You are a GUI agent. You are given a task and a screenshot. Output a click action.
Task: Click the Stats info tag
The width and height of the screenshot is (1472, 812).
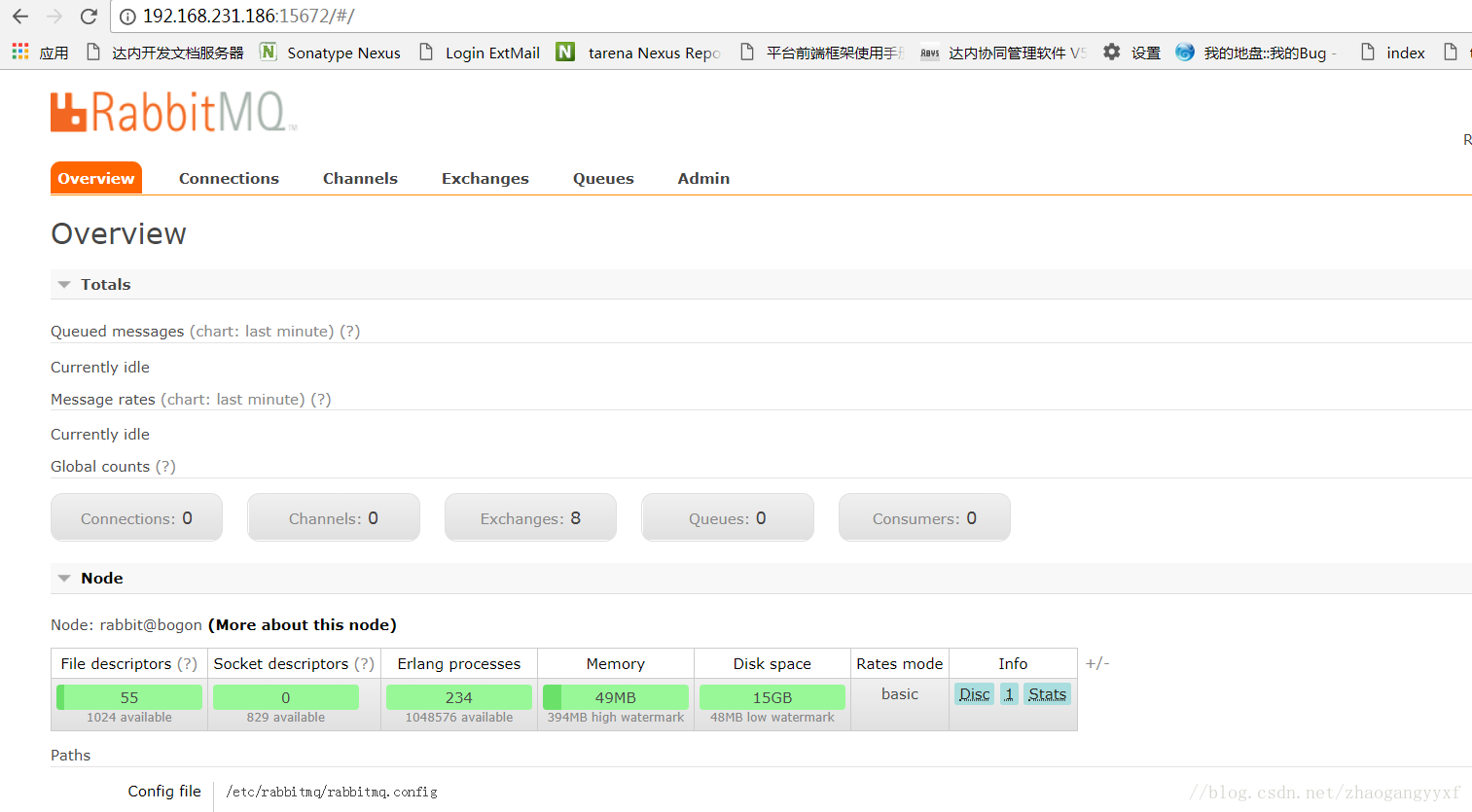pyautogui.click(x=1047, y=694)
